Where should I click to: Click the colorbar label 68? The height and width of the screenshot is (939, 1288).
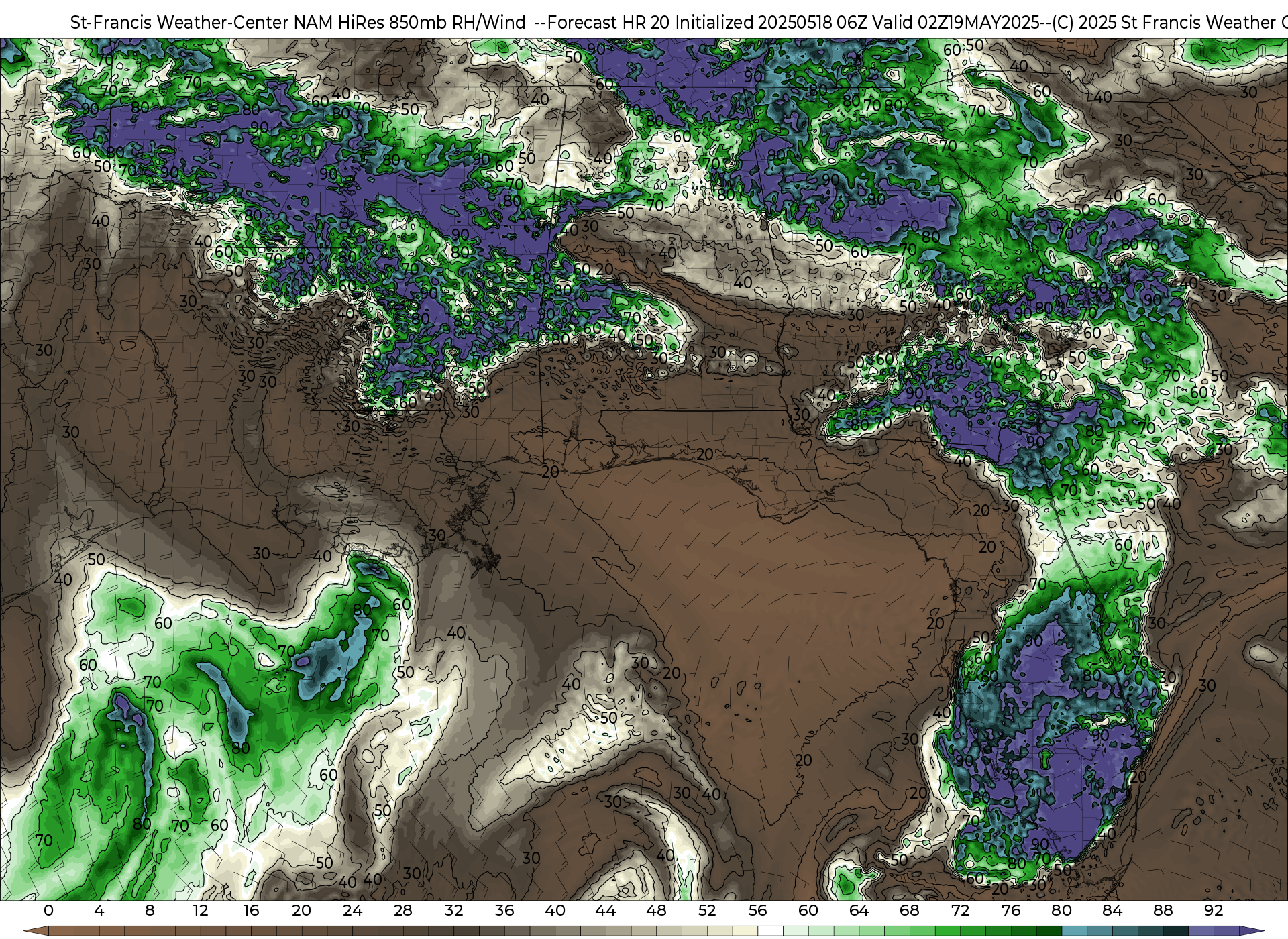pos(910,911)
